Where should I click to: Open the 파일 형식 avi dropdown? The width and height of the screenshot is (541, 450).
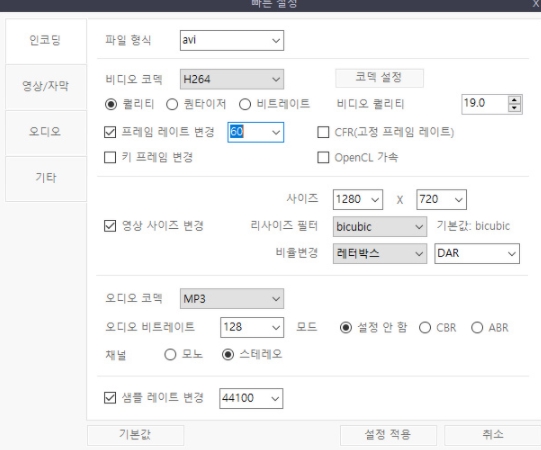(232, 40)
